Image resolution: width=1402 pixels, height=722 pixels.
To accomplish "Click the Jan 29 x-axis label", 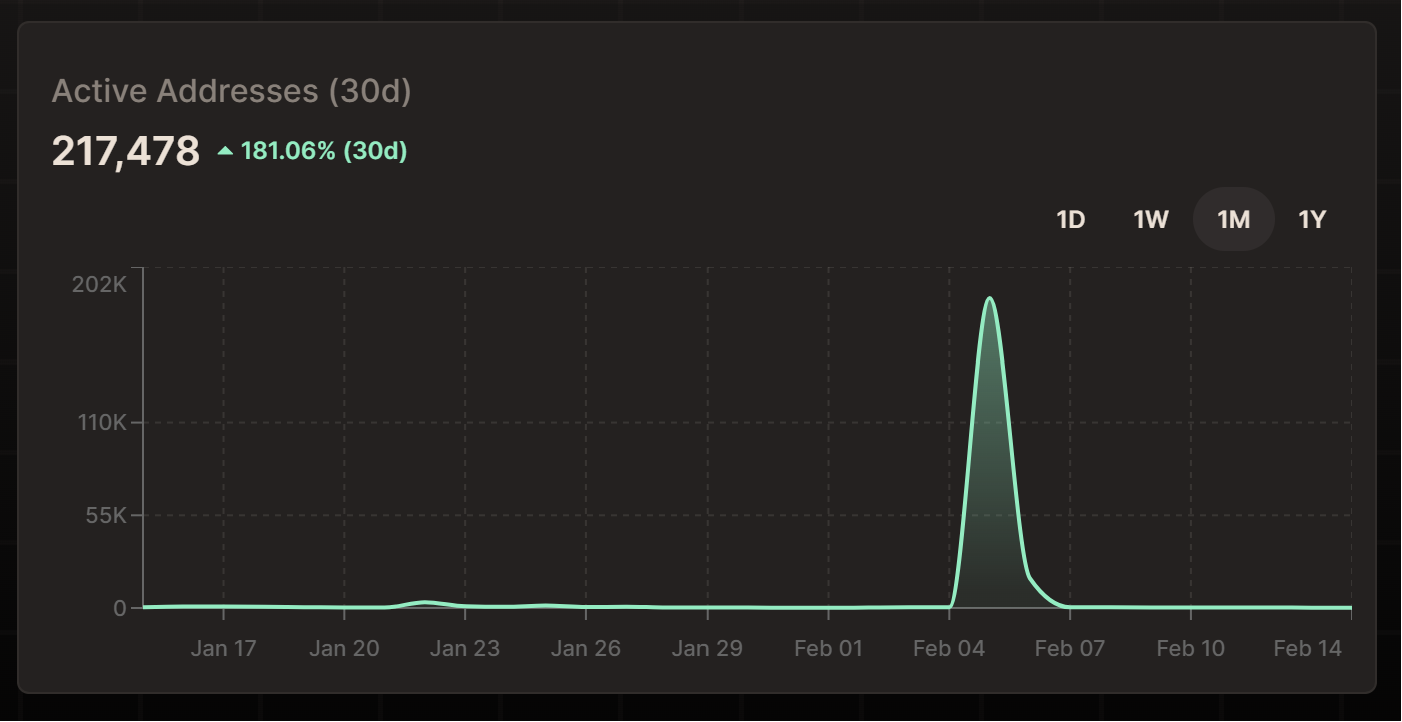I will coord(707,648).
